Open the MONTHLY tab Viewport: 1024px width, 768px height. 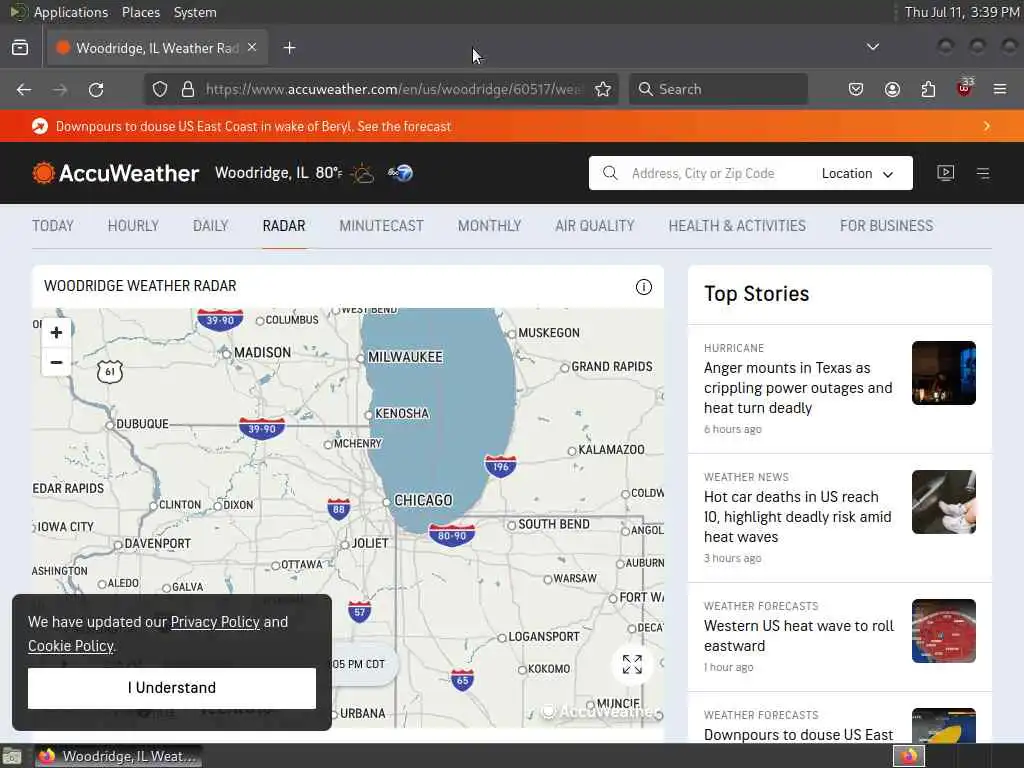click(x=489, y=226)
